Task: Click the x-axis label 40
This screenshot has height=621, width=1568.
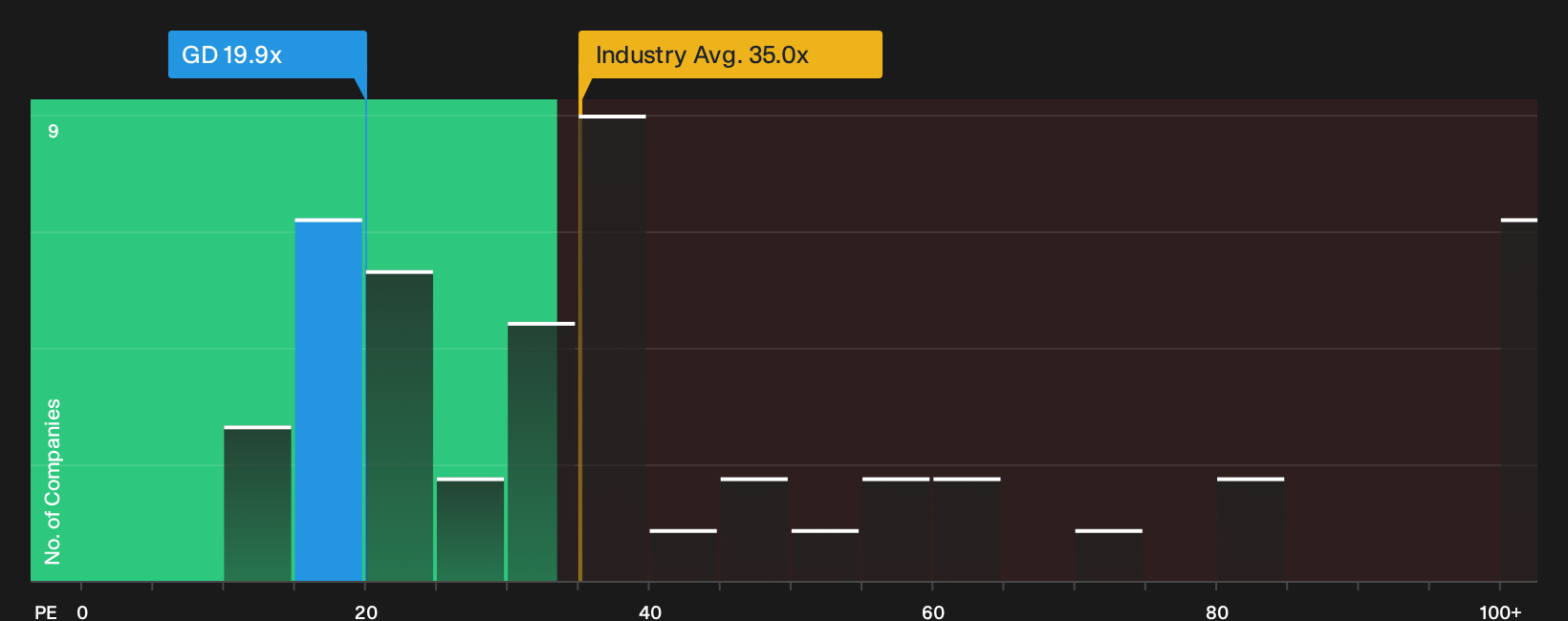Action: click(650, 611)
